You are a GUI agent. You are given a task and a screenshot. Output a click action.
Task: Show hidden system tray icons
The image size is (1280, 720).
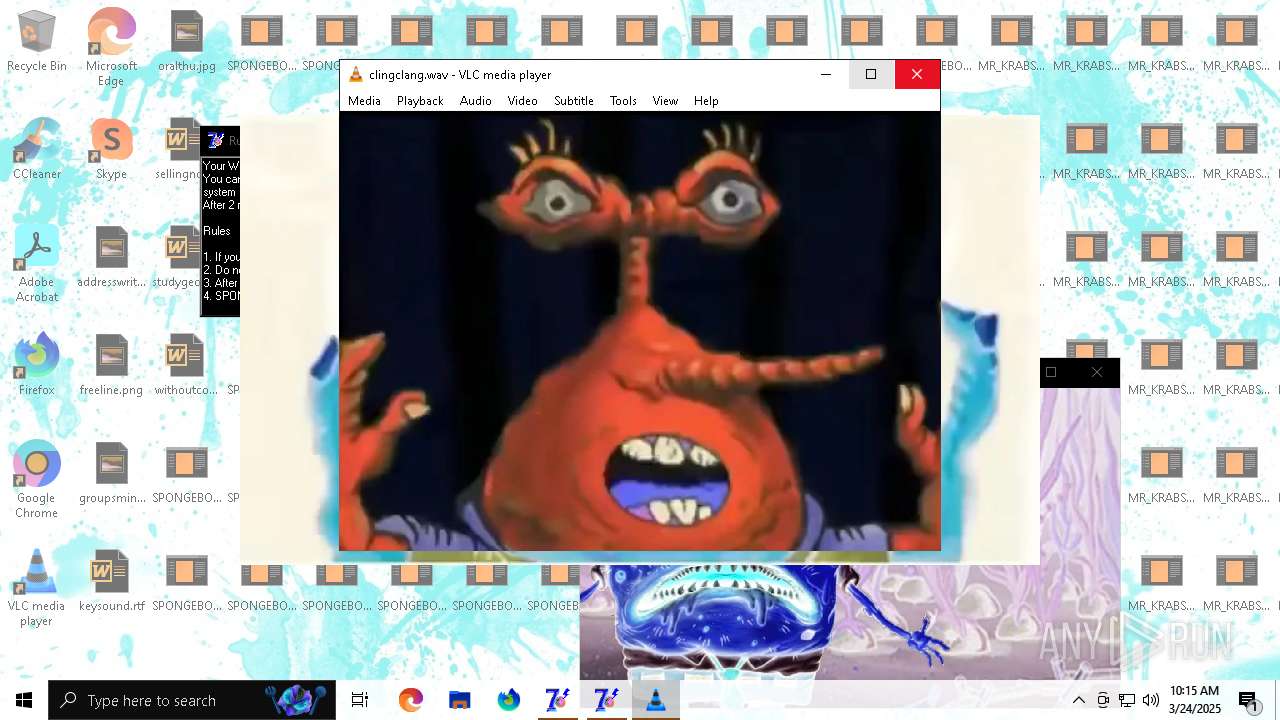pyautogui.click(x=1079, y=700)
